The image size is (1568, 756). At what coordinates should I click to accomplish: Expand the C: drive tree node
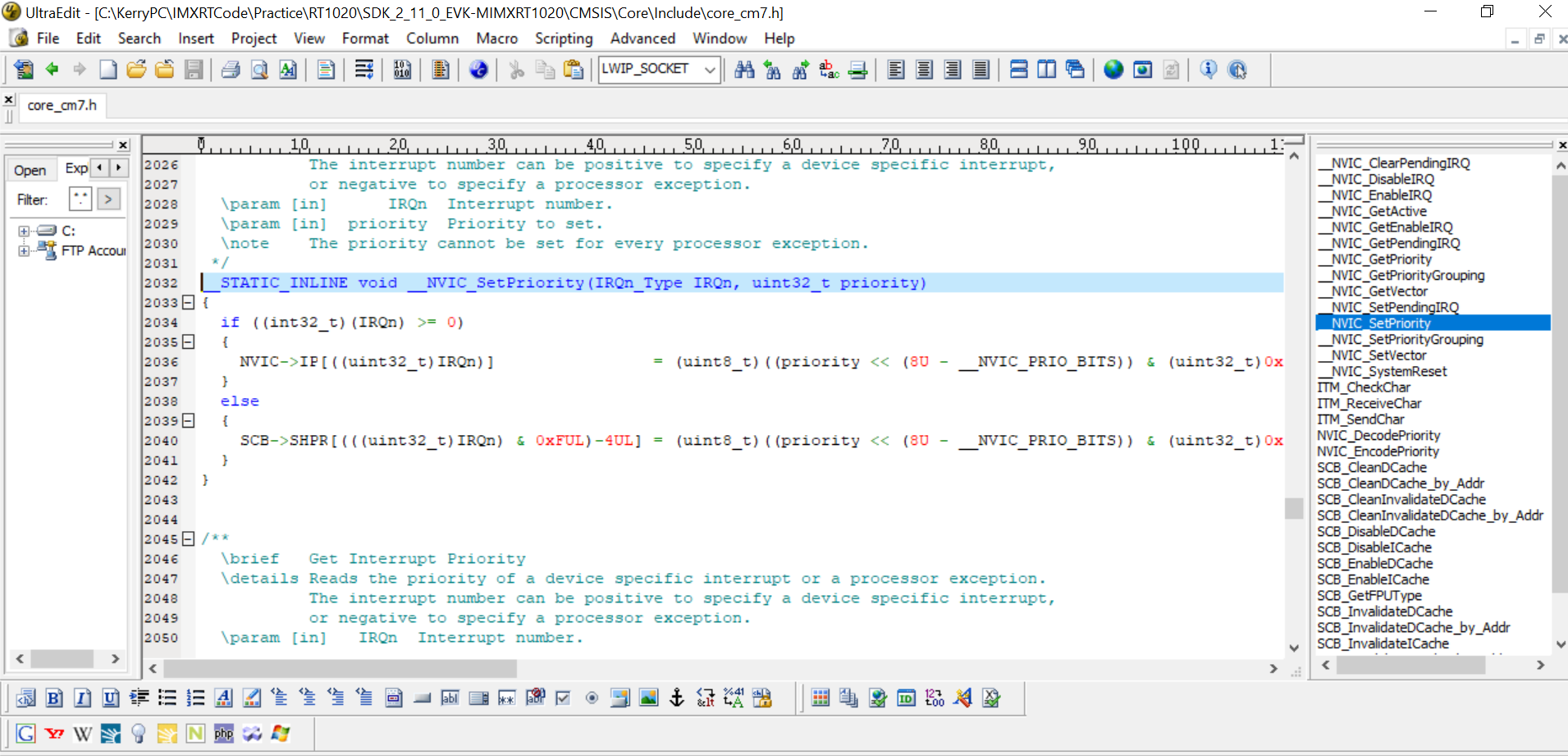pyautogui.click(x=24, y=231)
